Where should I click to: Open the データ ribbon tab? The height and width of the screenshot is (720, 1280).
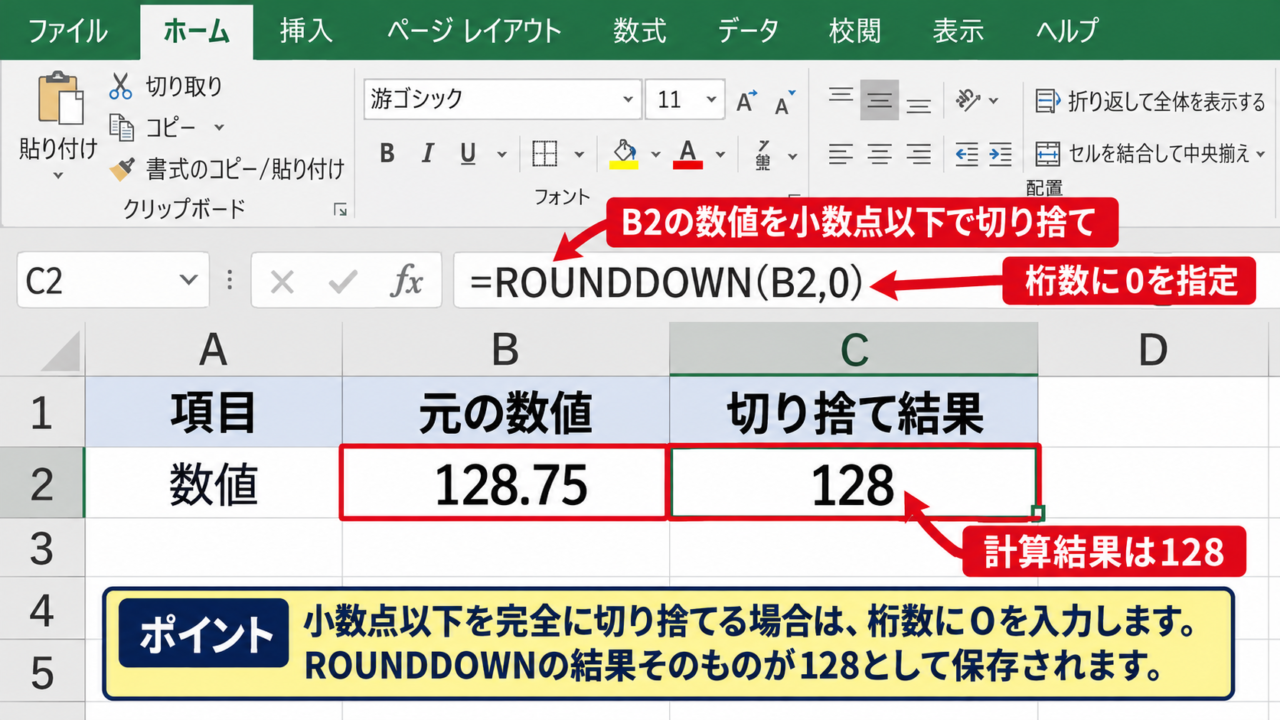coord(748,30)
